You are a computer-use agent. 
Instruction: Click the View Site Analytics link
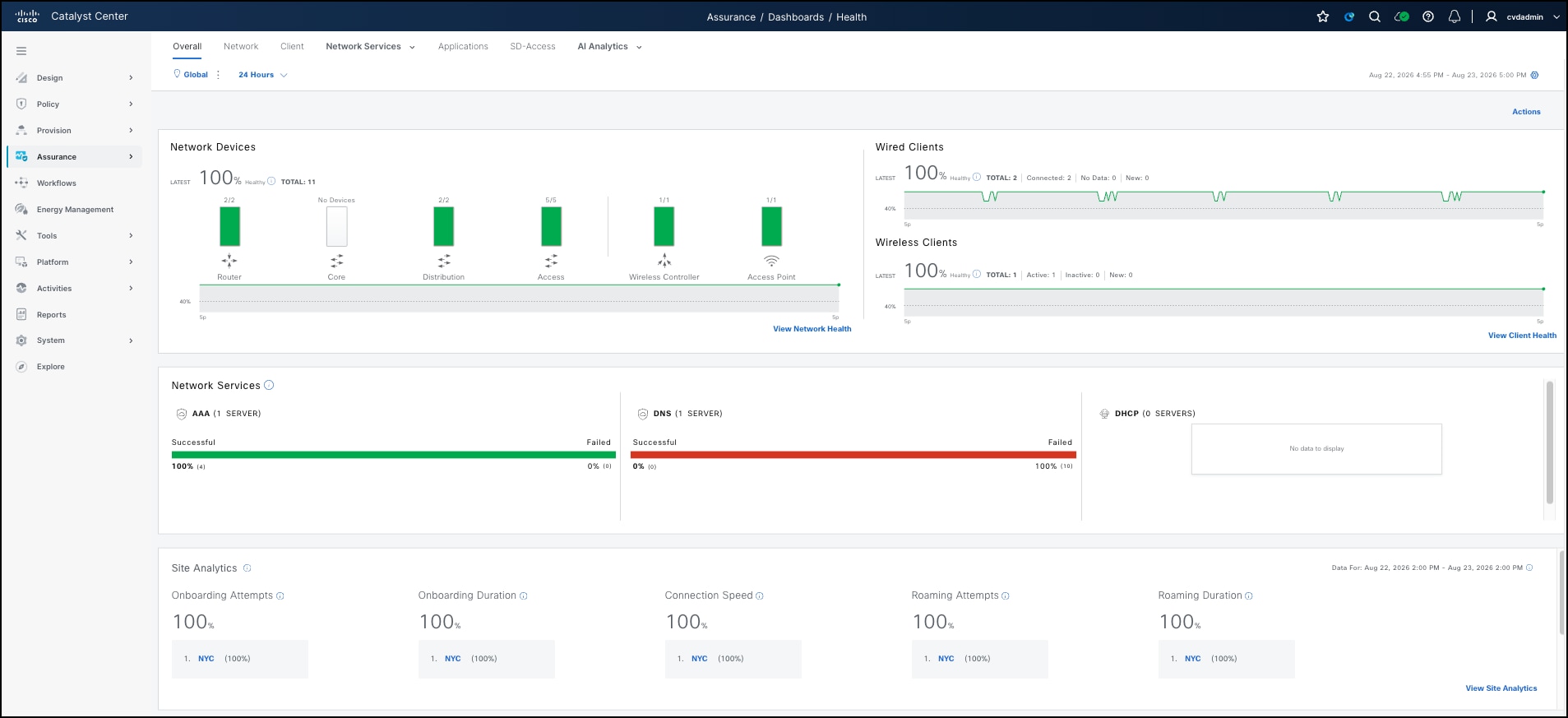(1501, 688)
